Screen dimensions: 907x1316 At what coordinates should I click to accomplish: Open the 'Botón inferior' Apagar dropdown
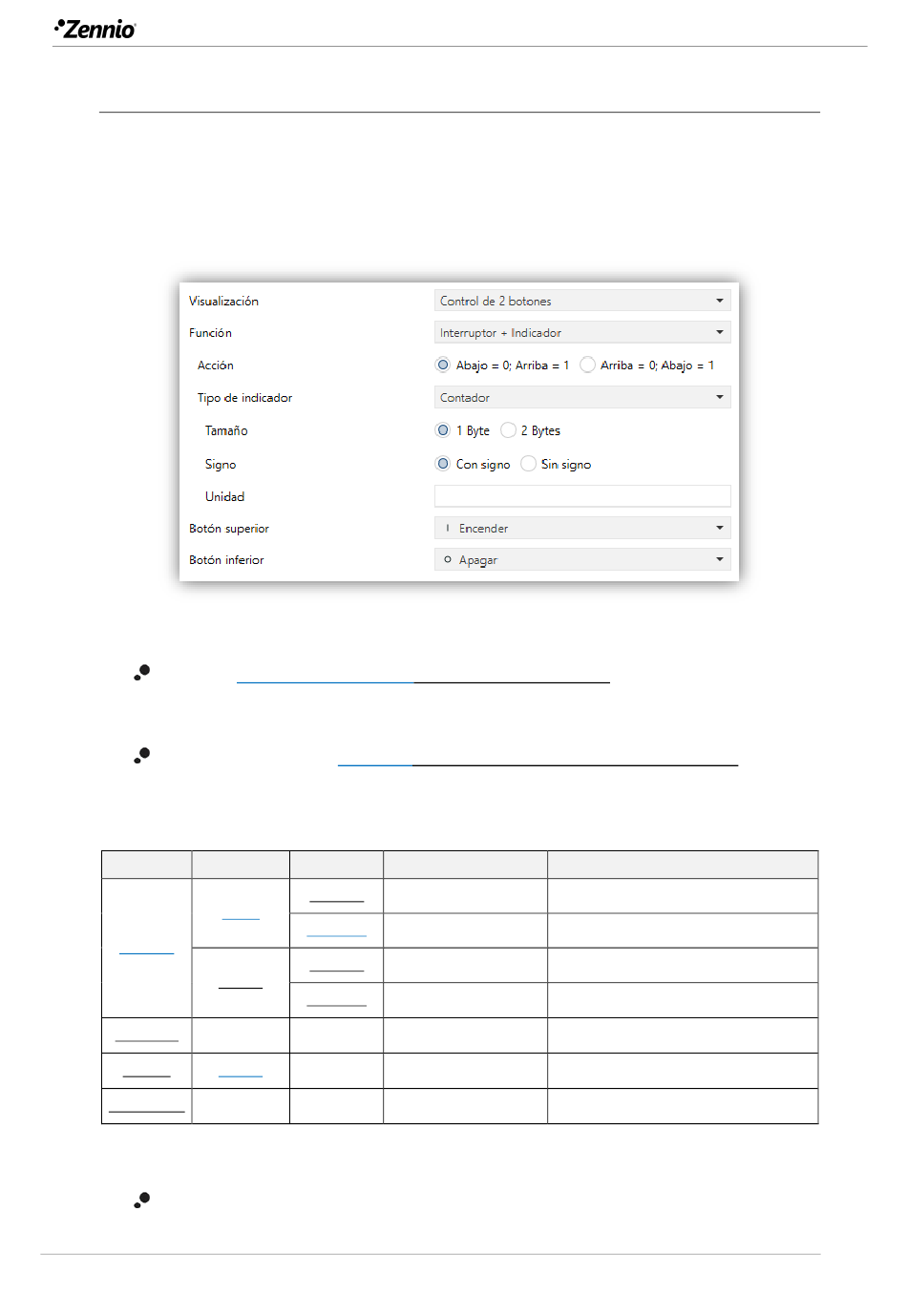[x=581, y=559]
